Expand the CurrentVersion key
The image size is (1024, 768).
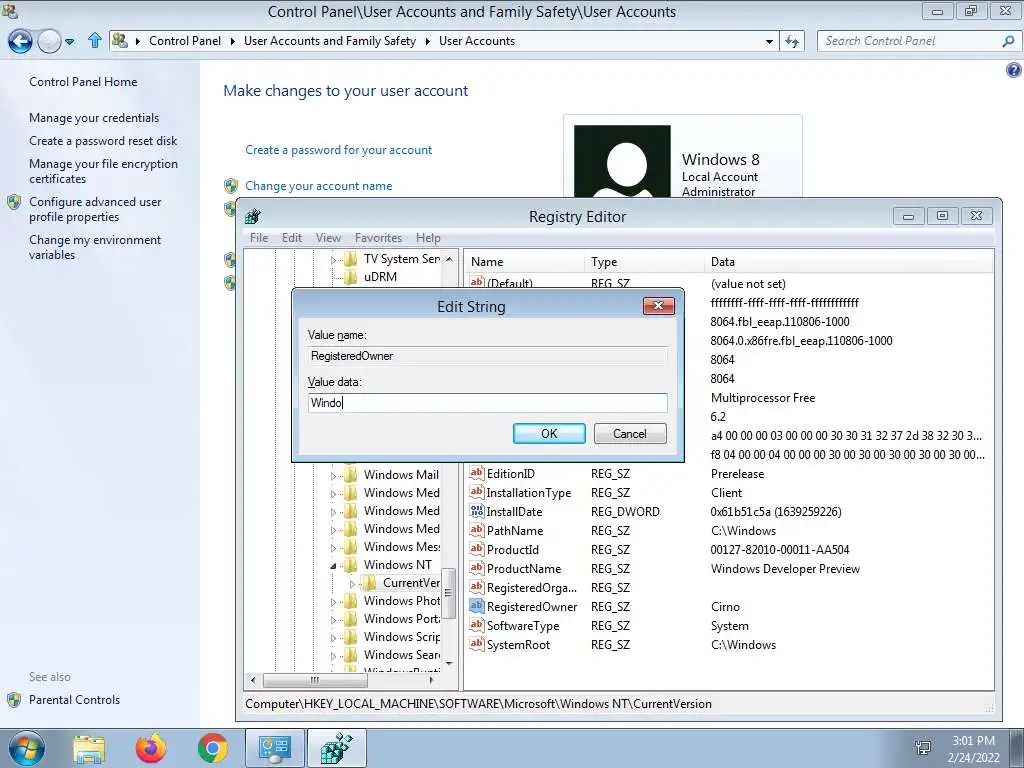352,583
